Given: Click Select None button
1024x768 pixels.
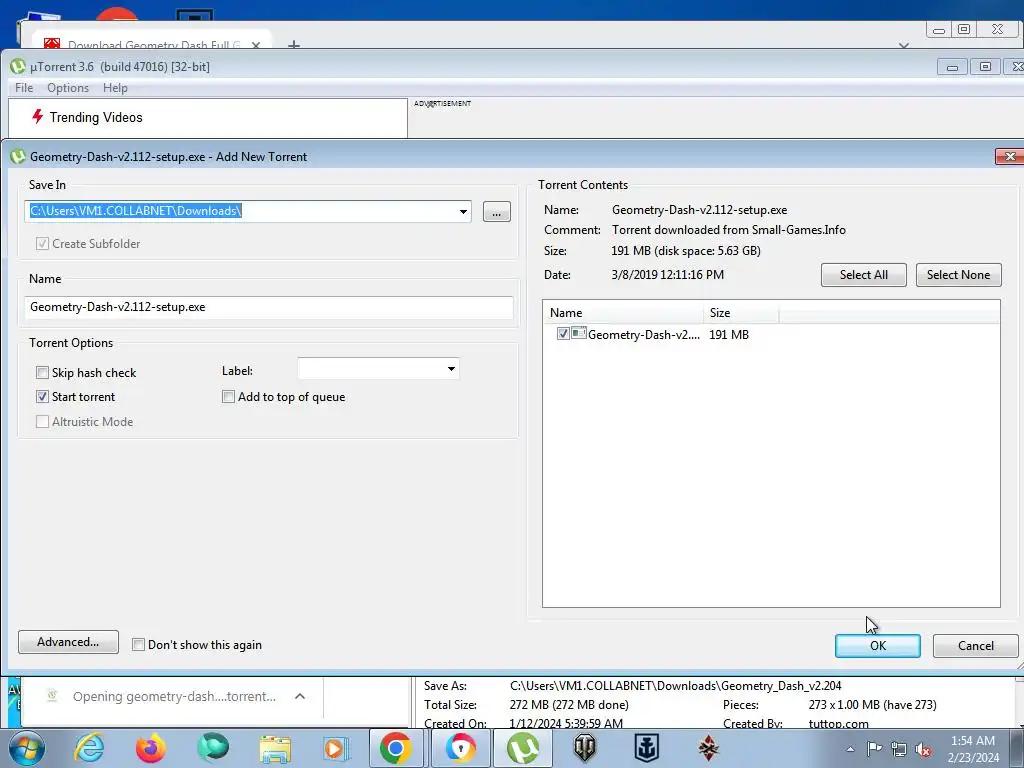Looking at the screenshot, I should point(958,275).
